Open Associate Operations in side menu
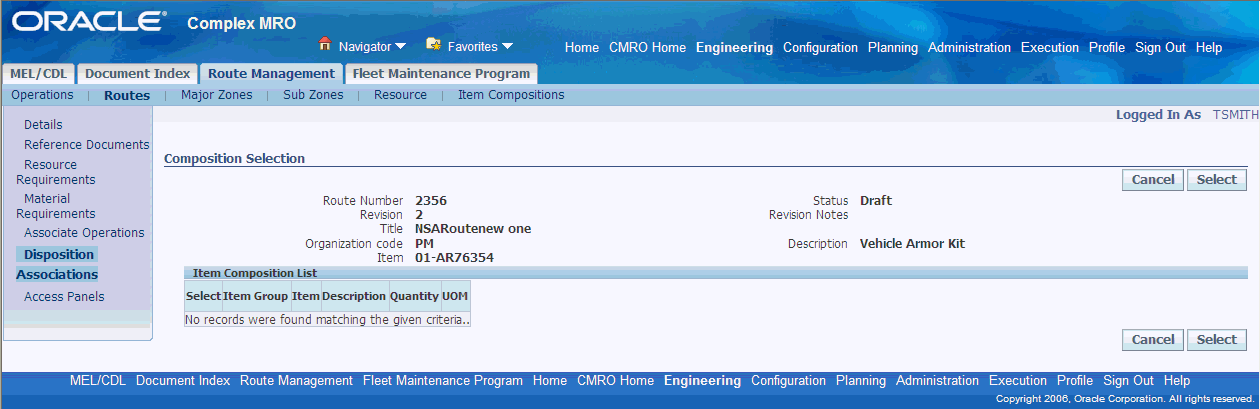 pyautogui.click(x=84, y=233)
